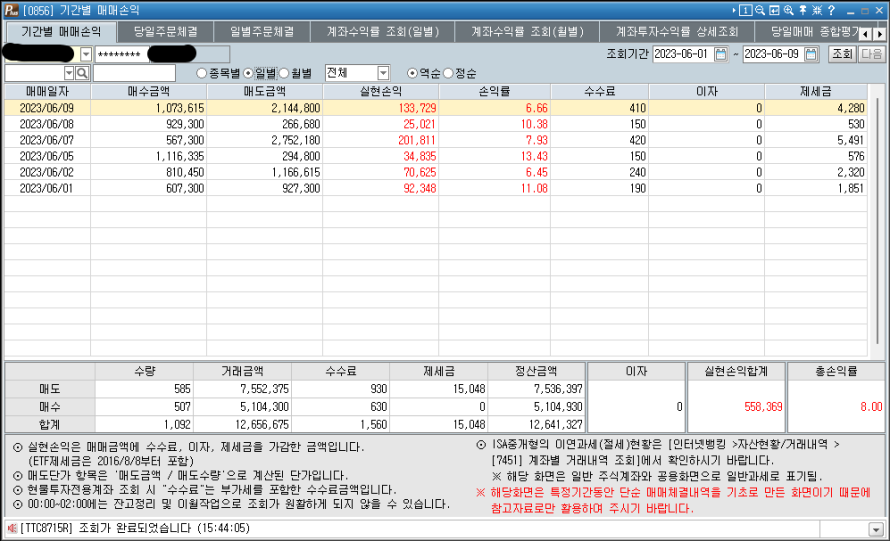Select the 월별 radio button
This screenshot has height=541, width=890.
coord(284,73)
